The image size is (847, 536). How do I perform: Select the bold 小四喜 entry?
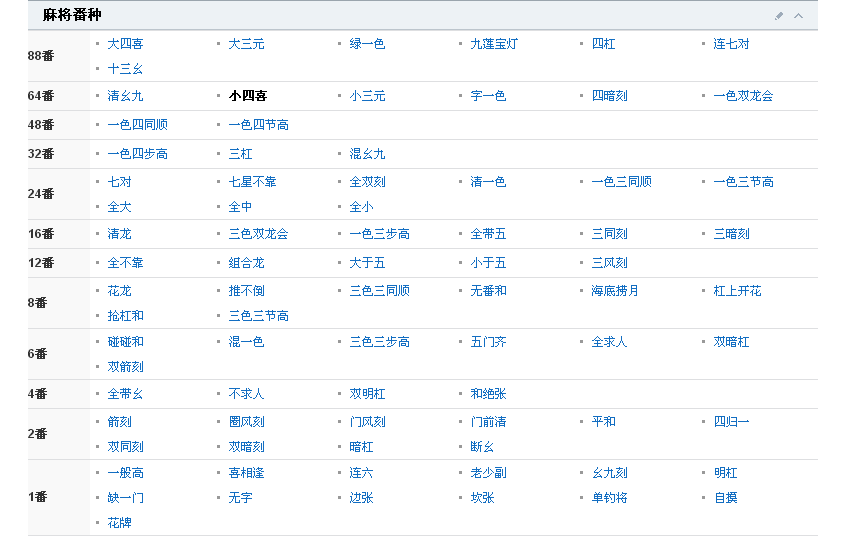coord(248,96)
